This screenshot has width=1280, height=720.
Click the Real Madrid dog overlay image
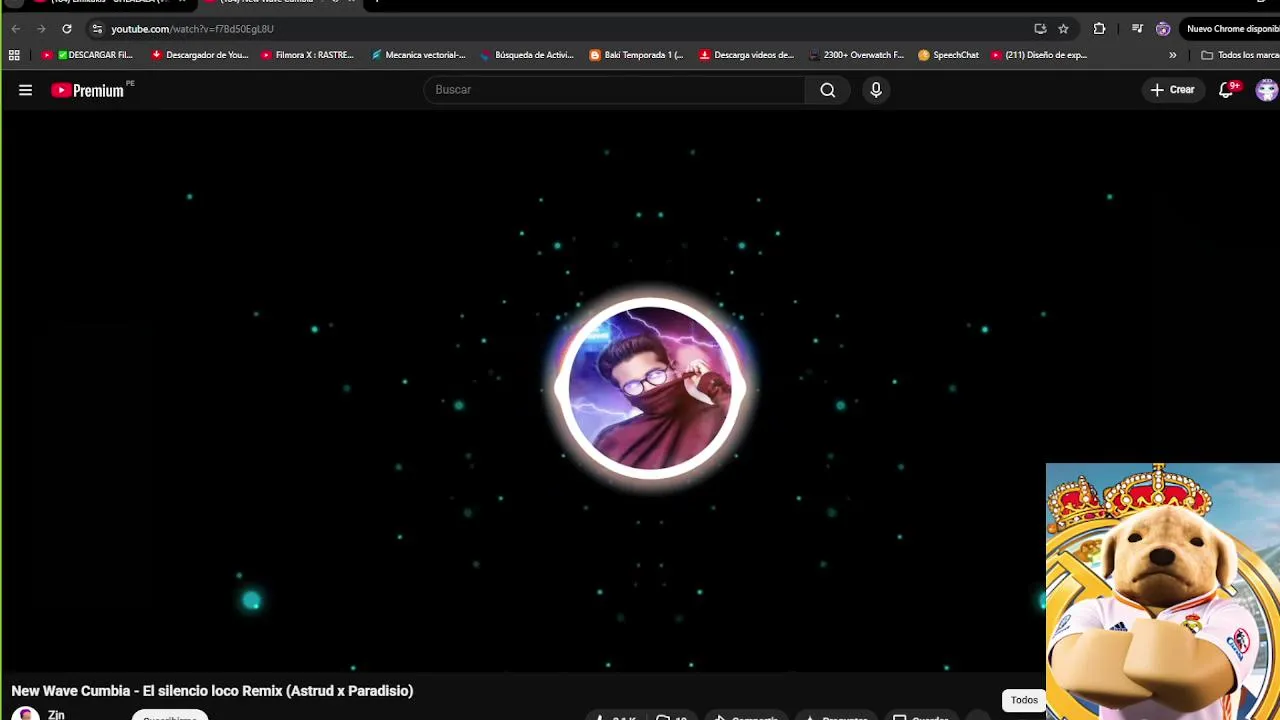pyautogui.click(x=1163, y=591)
